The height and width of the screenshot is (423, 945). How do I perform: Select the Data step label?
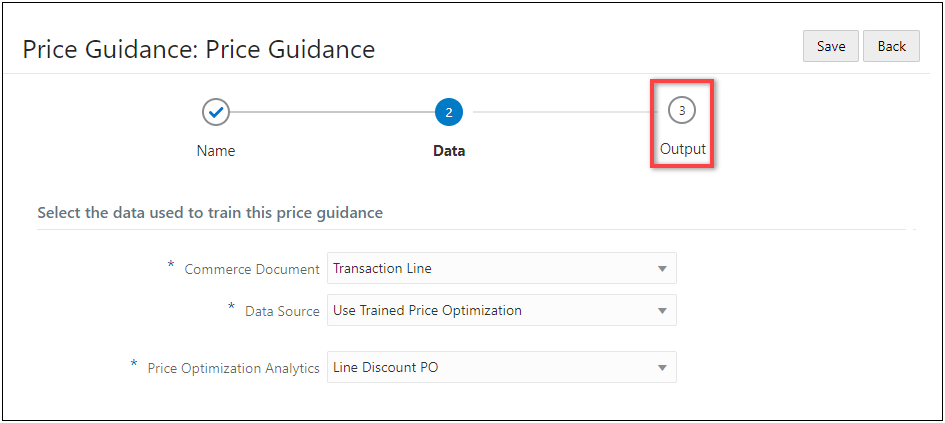click(449, 151)
